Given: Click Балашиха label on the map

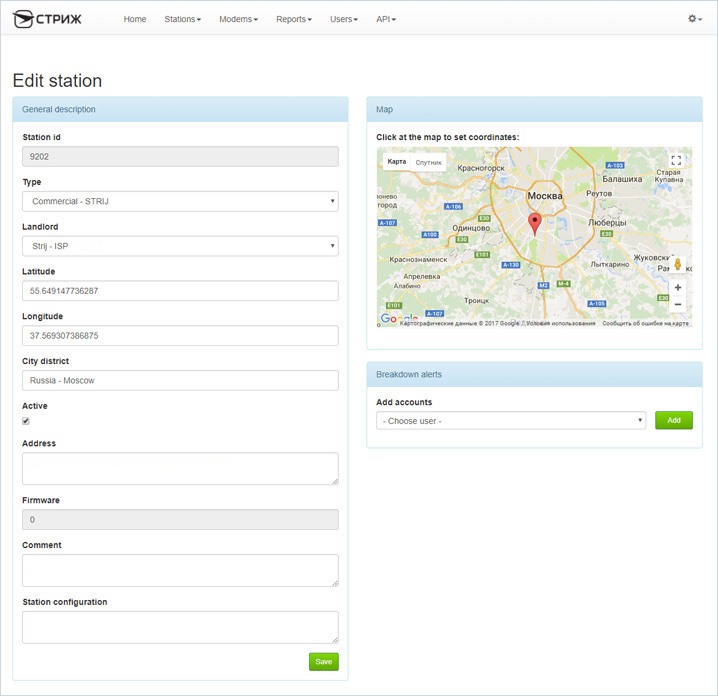Looking at the screenshot, I should [622, 179].
